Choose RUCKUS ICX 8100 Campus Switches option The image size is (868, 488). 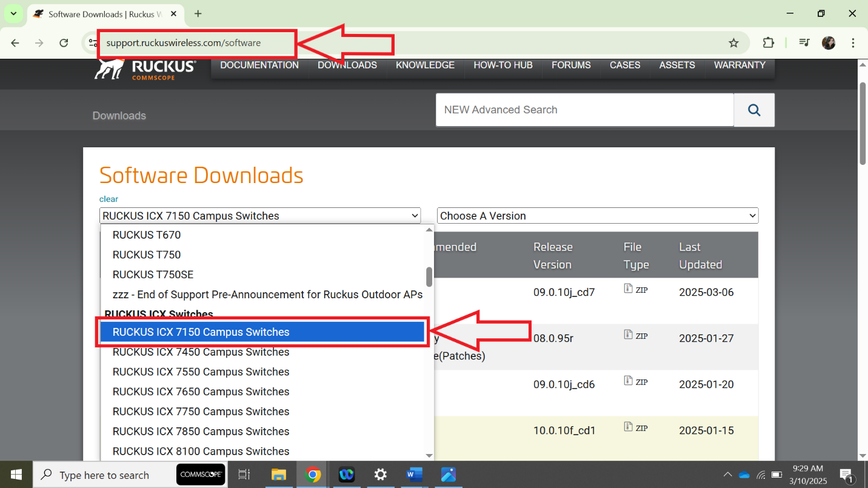tap(201, 451)
